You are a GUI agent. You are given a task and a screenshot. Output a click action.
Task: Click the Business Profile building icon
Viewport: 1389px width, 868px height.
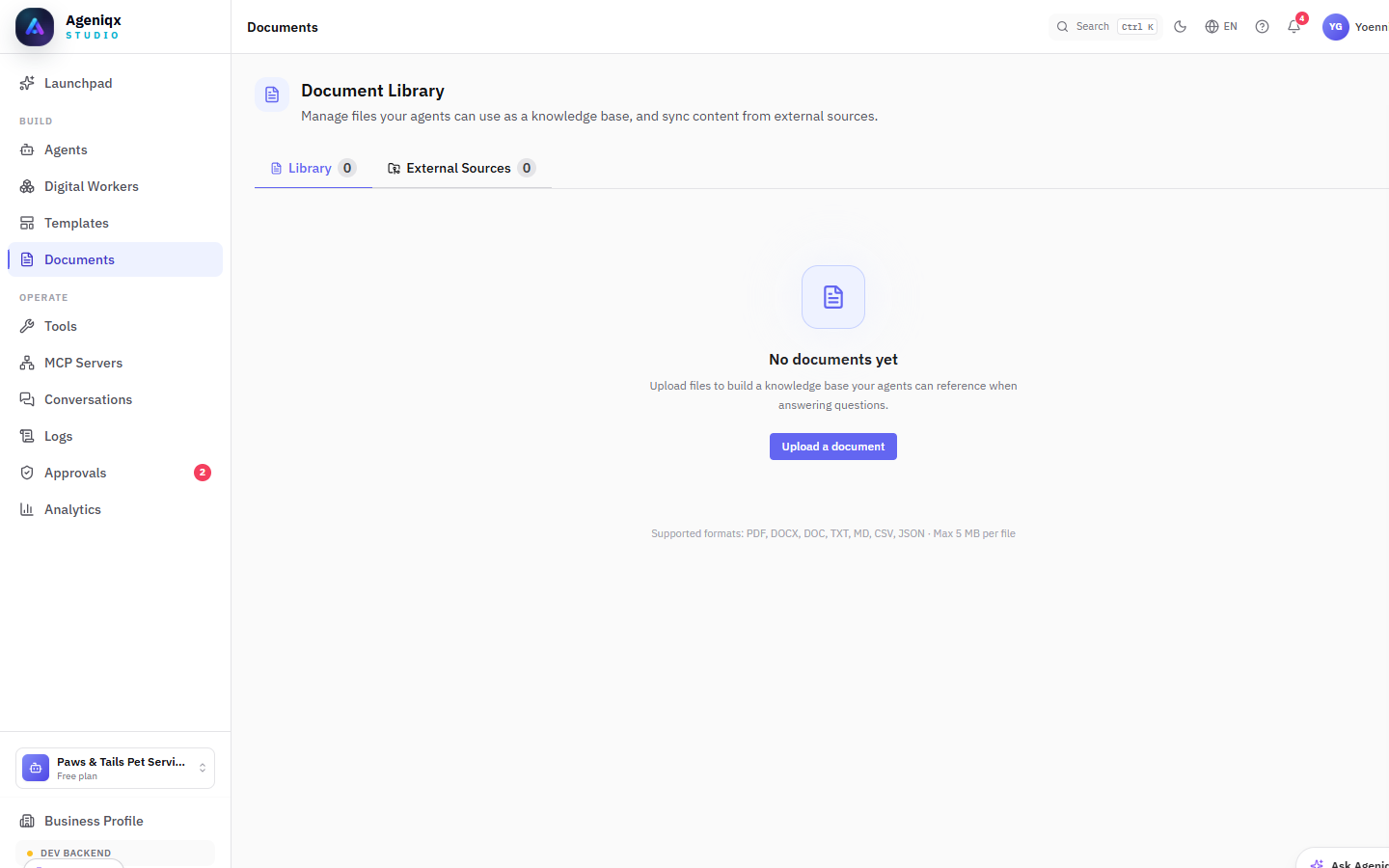27,821
